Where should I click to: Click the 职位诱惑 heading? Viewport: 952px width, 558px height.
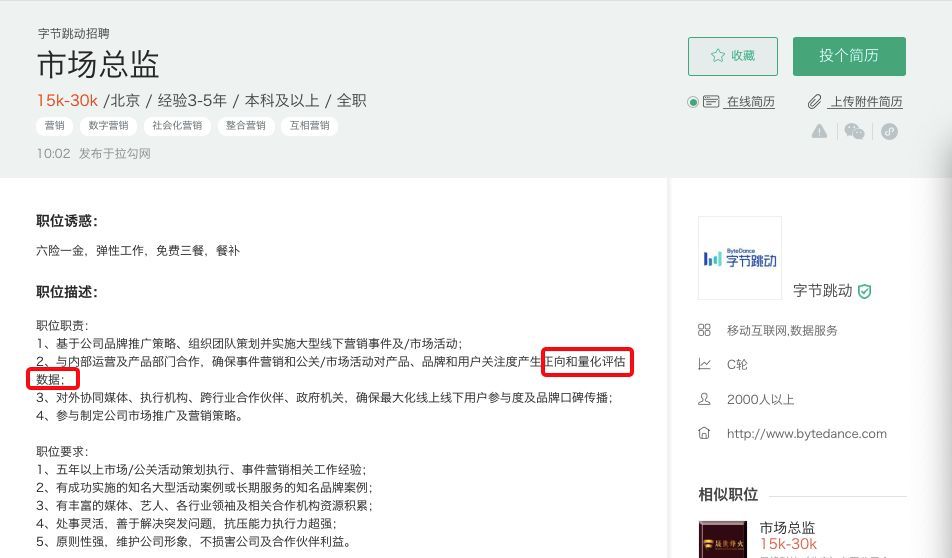point(67,221)
